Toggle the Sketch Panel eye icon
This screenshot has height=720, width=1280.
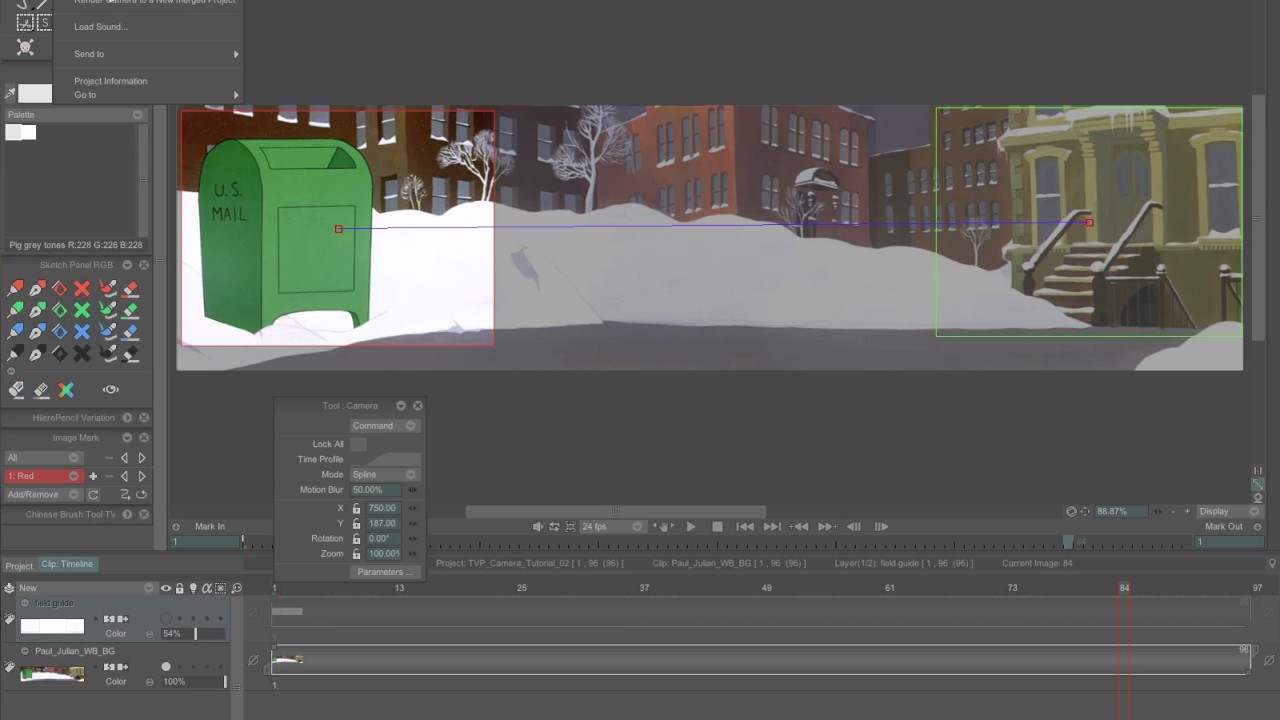[x=111, y=390]
